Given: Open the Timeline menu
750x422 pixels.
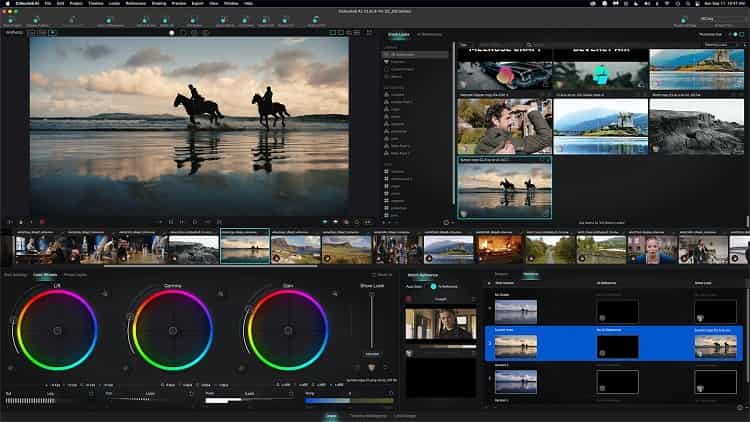Looking at the screenshot, I should click(x=96, y=3).
